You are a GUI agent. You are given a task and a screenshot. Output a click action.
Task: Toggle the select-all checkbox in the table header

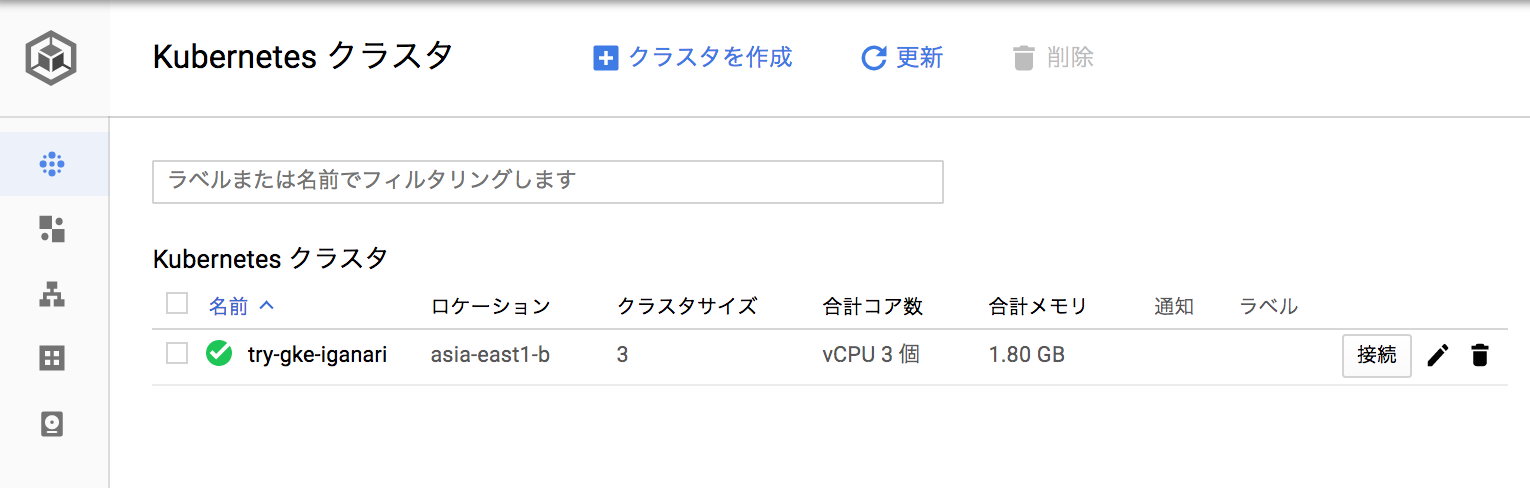(x=177, y=303)
